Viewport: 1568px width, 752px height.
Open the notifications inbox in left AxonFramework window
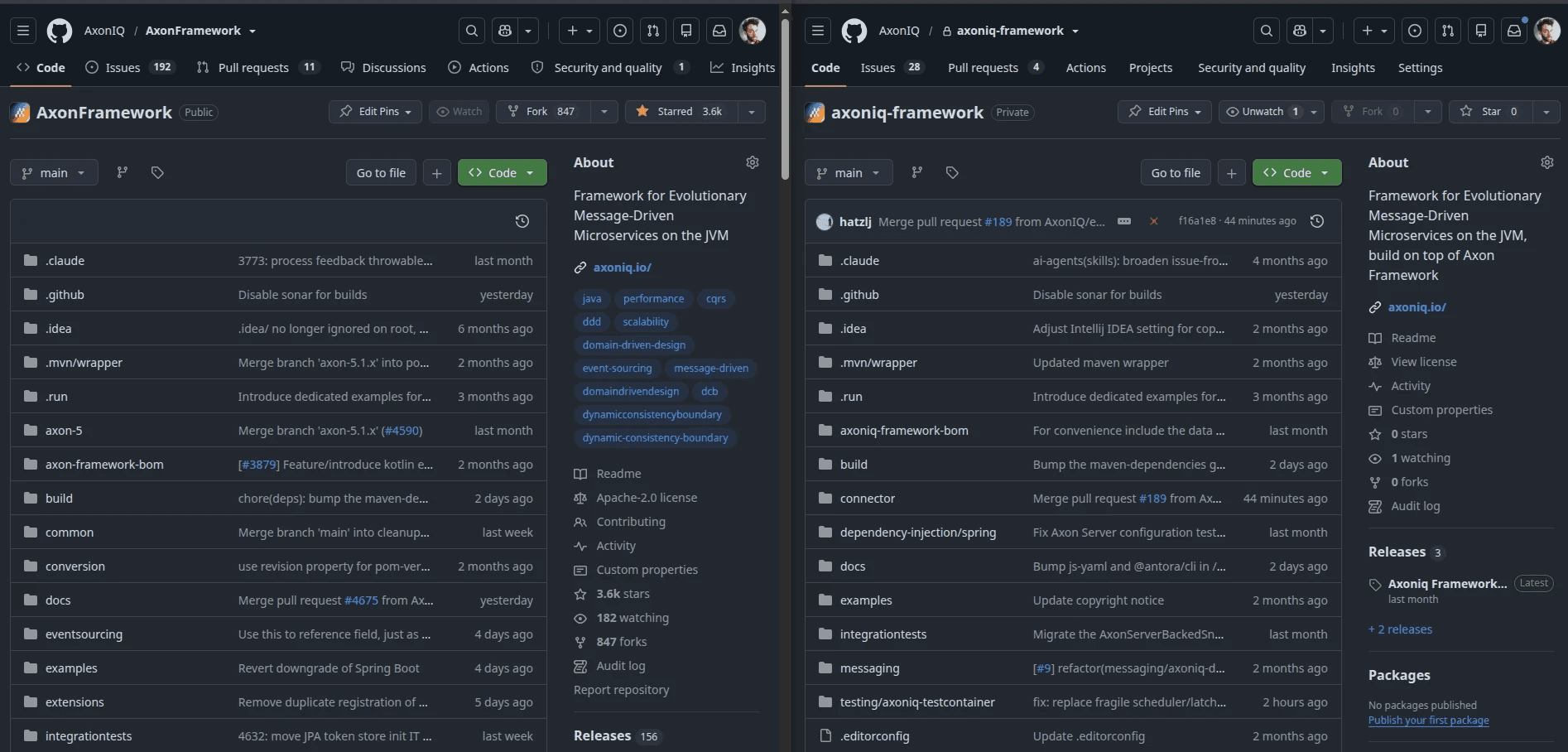coord(719,31)
